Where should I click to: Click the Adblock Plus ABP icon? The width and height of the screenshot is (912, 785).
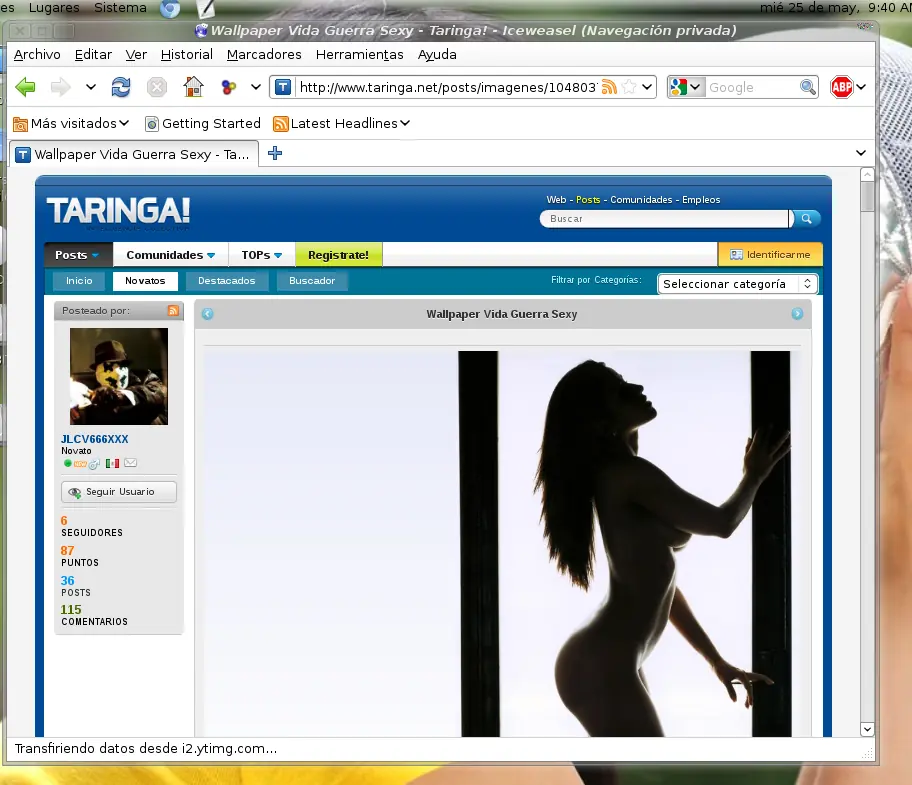841,88
